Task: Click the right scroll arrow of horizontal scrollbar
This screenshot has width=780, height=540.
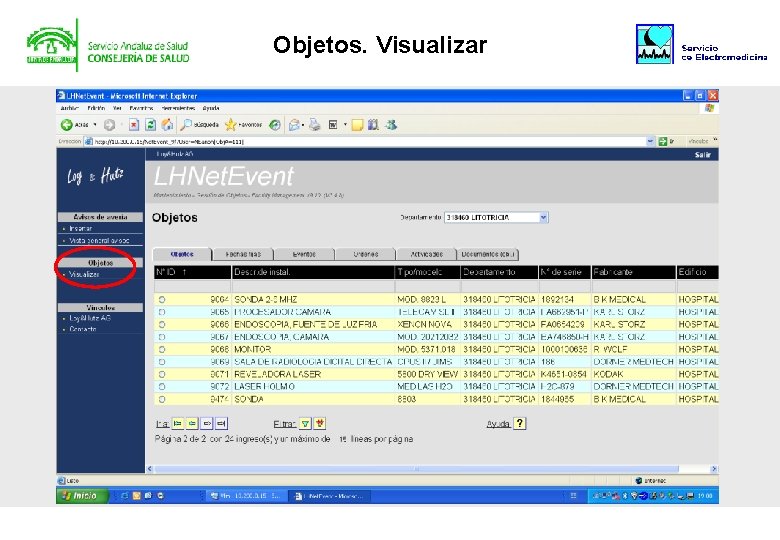Action: (x=714, y=469)
